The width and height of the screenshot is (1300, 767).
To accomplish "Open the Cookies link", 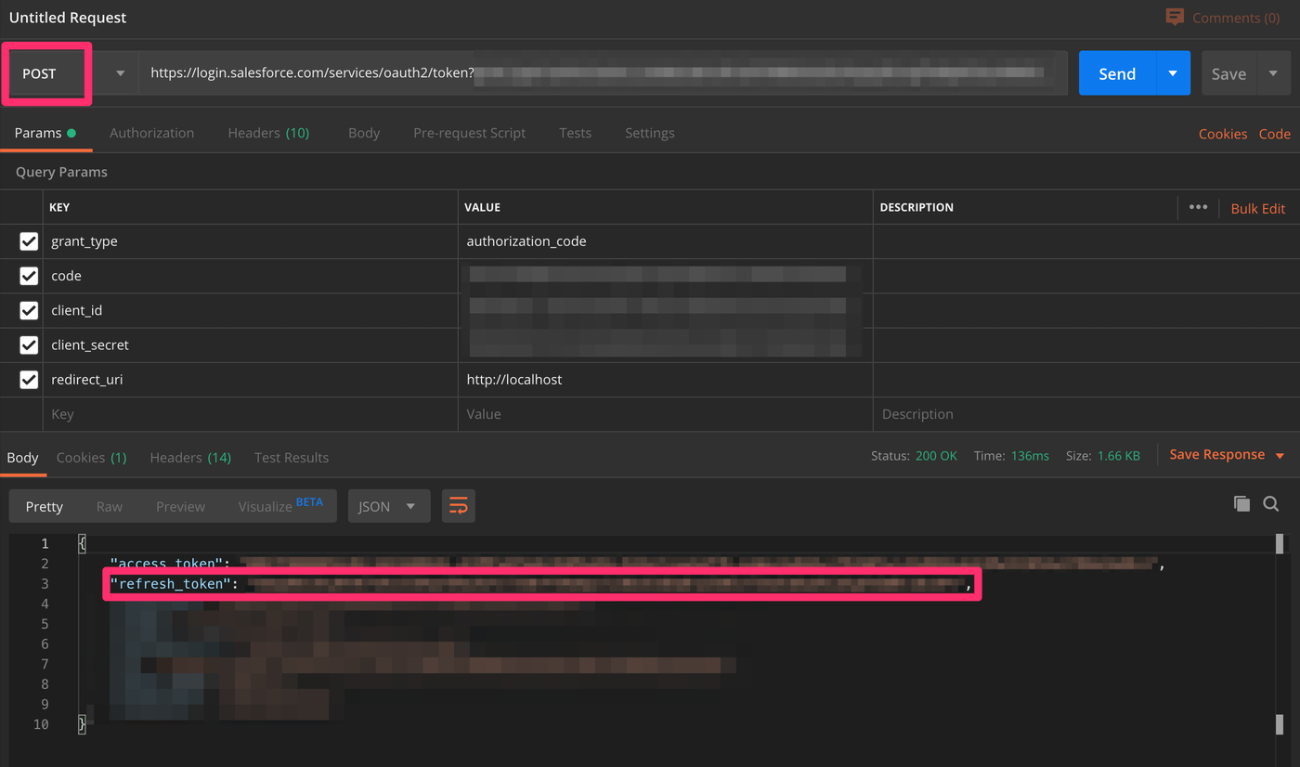I will 1222,134.
